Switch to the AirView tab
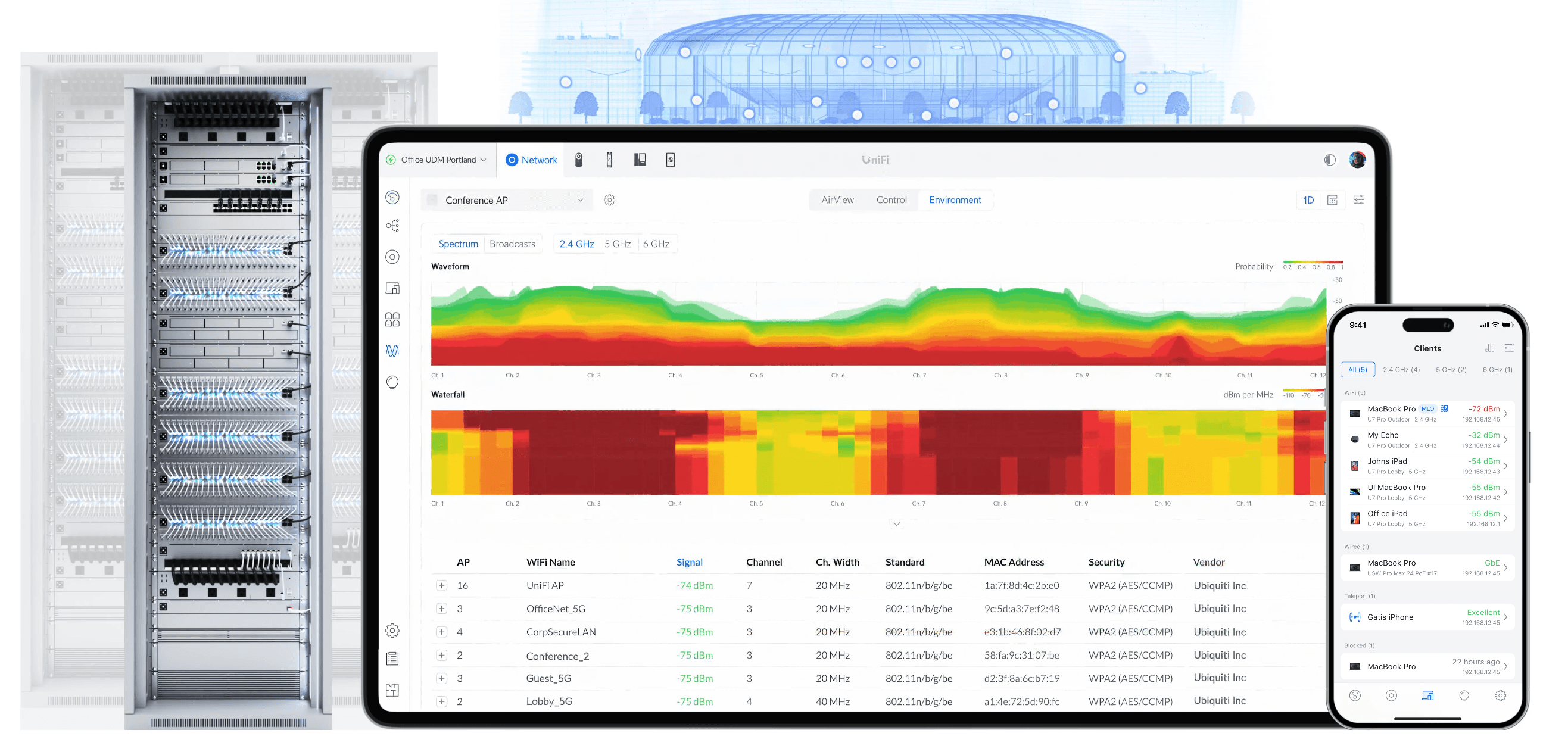This screenshot has height=755, width=1568. [x=837, y=200]
